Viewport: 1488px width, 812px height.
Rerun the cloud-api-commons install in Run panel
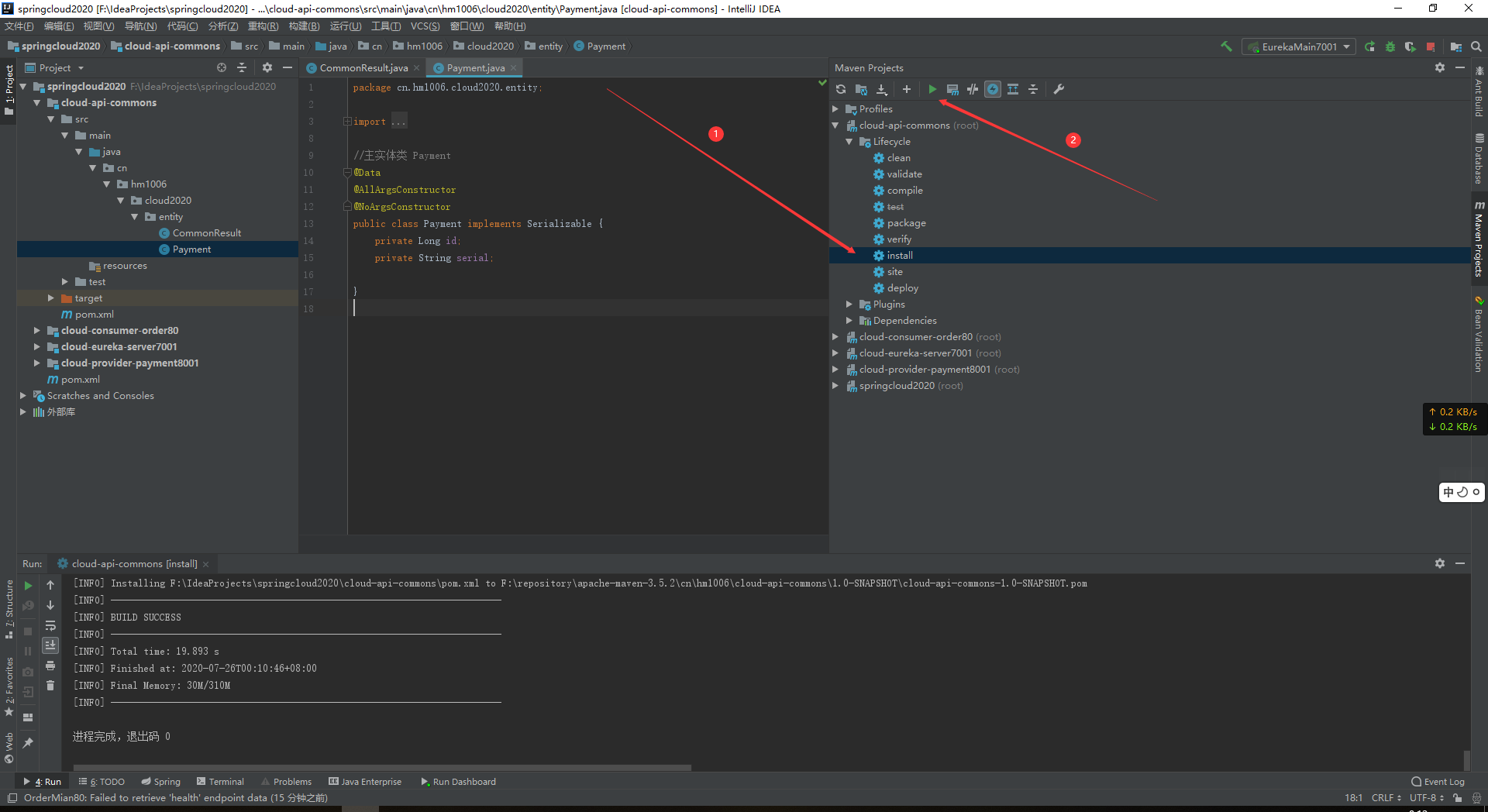point(29,586)
